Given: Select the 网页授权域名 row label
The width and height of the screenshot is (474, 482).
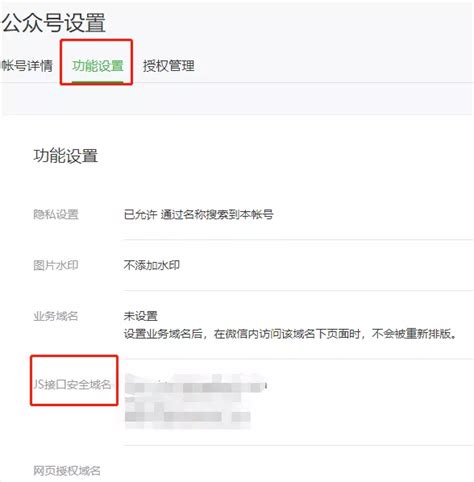Looking at the screenshot, I should click(67, 471).
